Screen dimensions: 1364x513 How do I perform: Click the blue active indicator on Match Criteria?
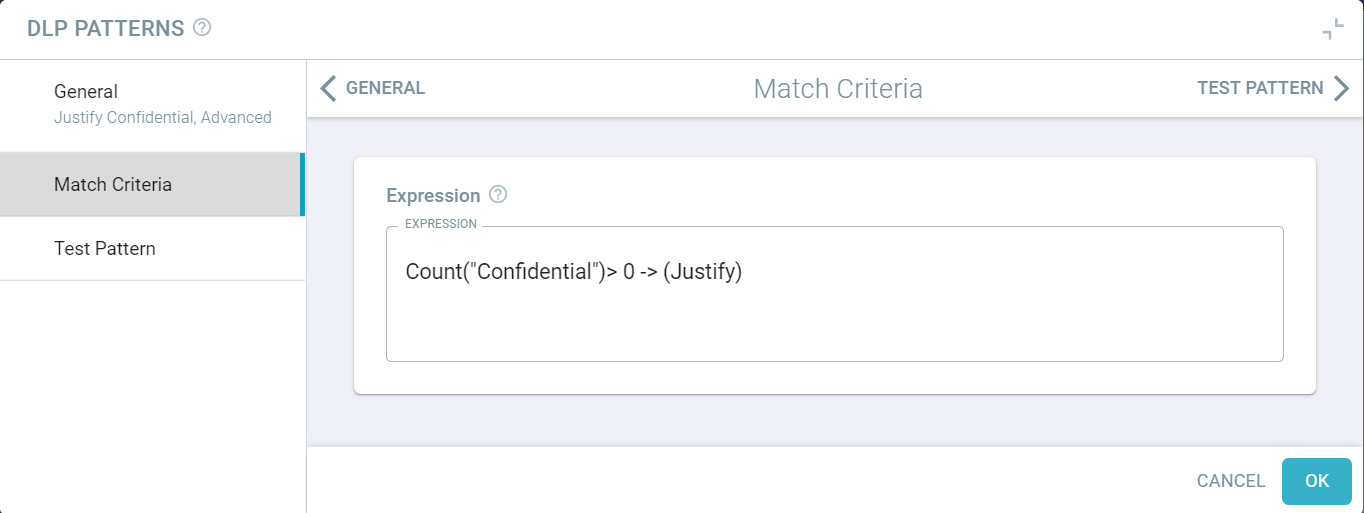(302, 184)
